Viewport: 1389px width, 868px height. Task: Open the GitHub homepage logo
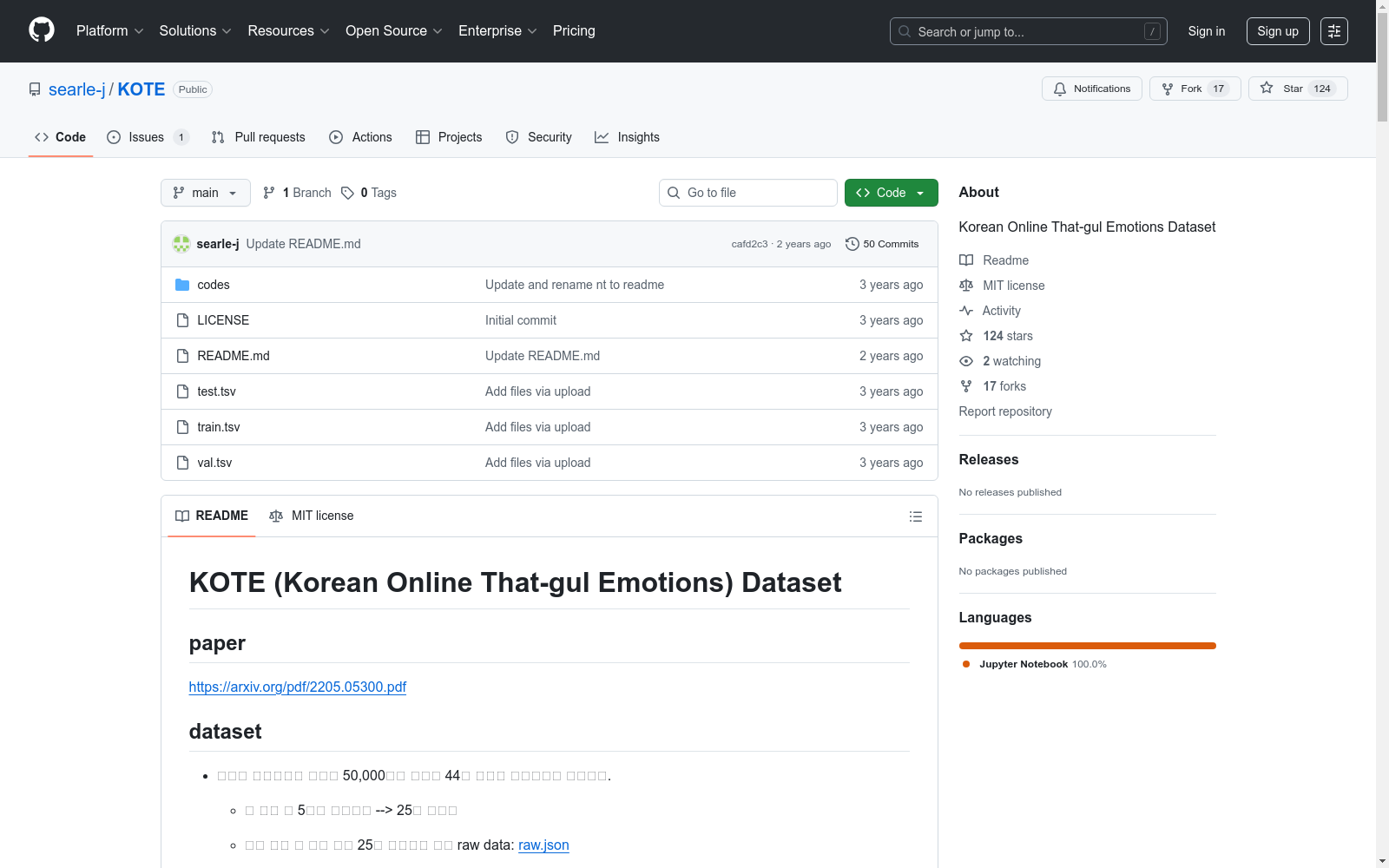(x=42, y=30)
